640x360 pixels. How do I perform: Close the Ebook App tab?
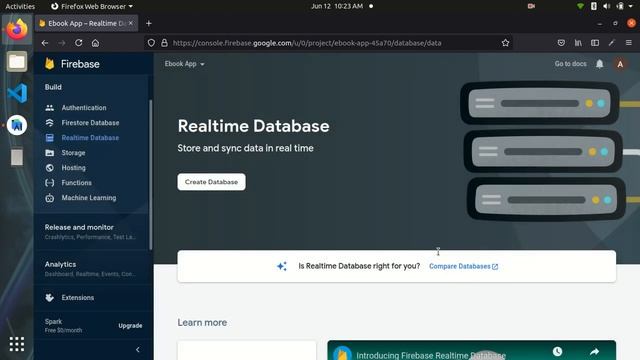click(131, 23)
